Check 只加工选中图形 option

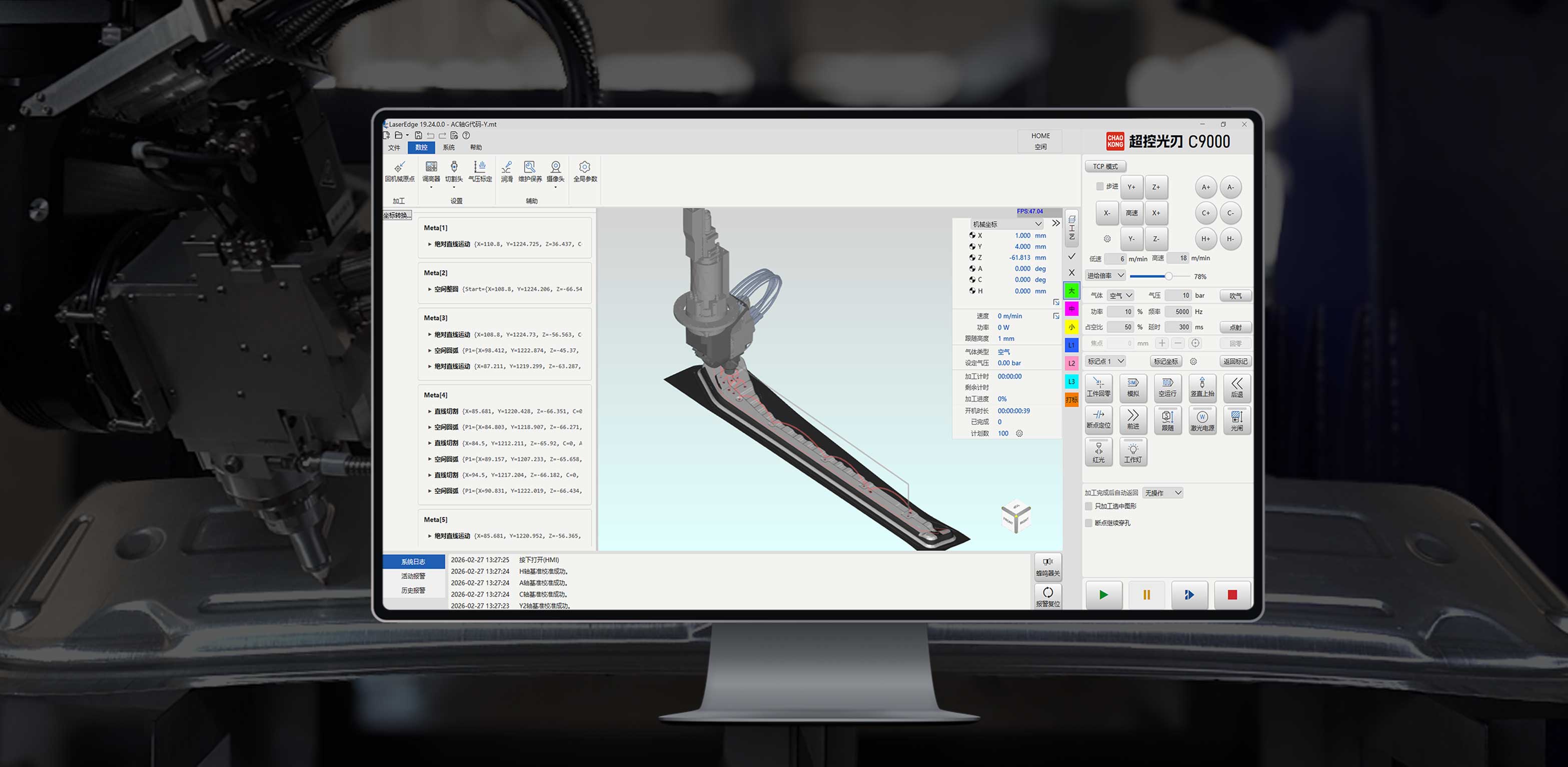coord(1089,506)
